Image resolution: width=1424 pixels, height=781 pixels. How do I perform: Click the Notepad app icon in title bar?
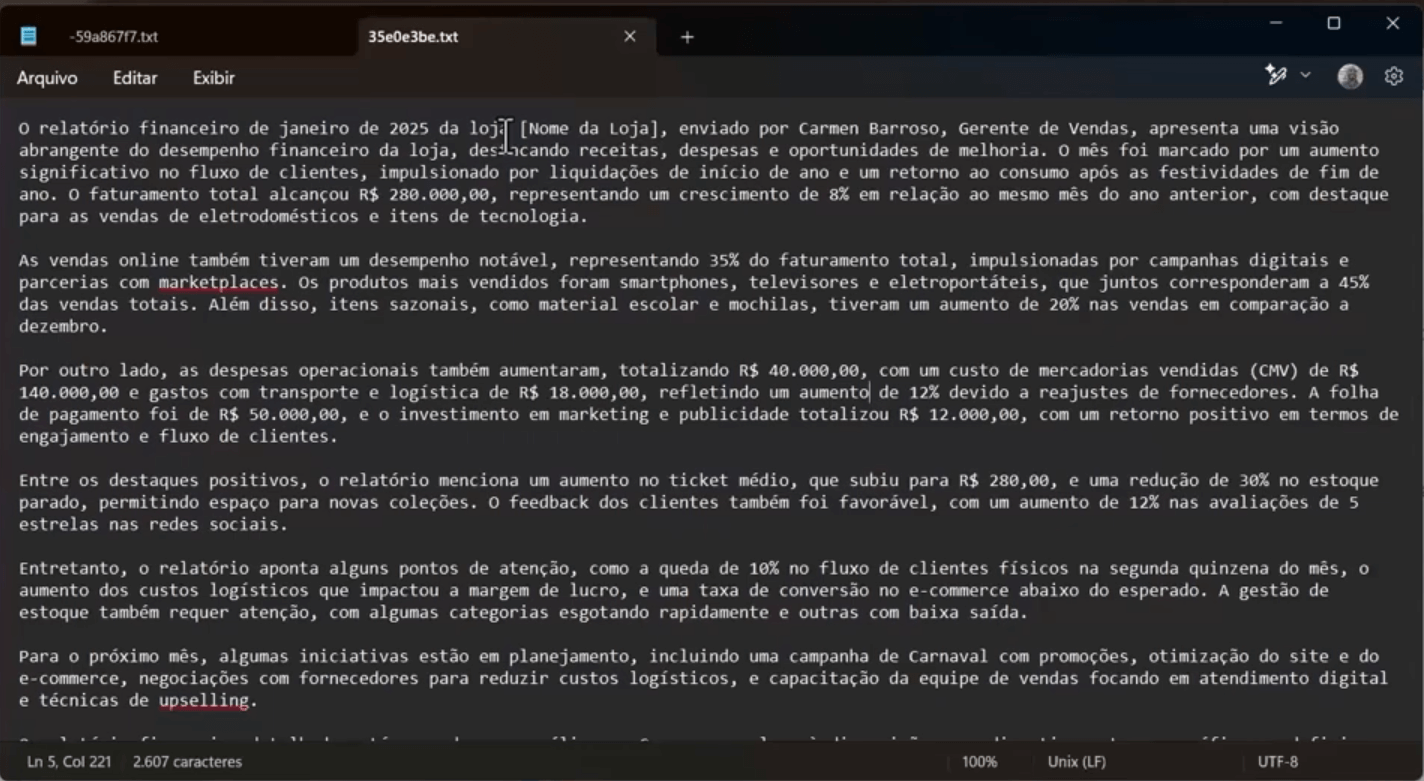(28, 36)
